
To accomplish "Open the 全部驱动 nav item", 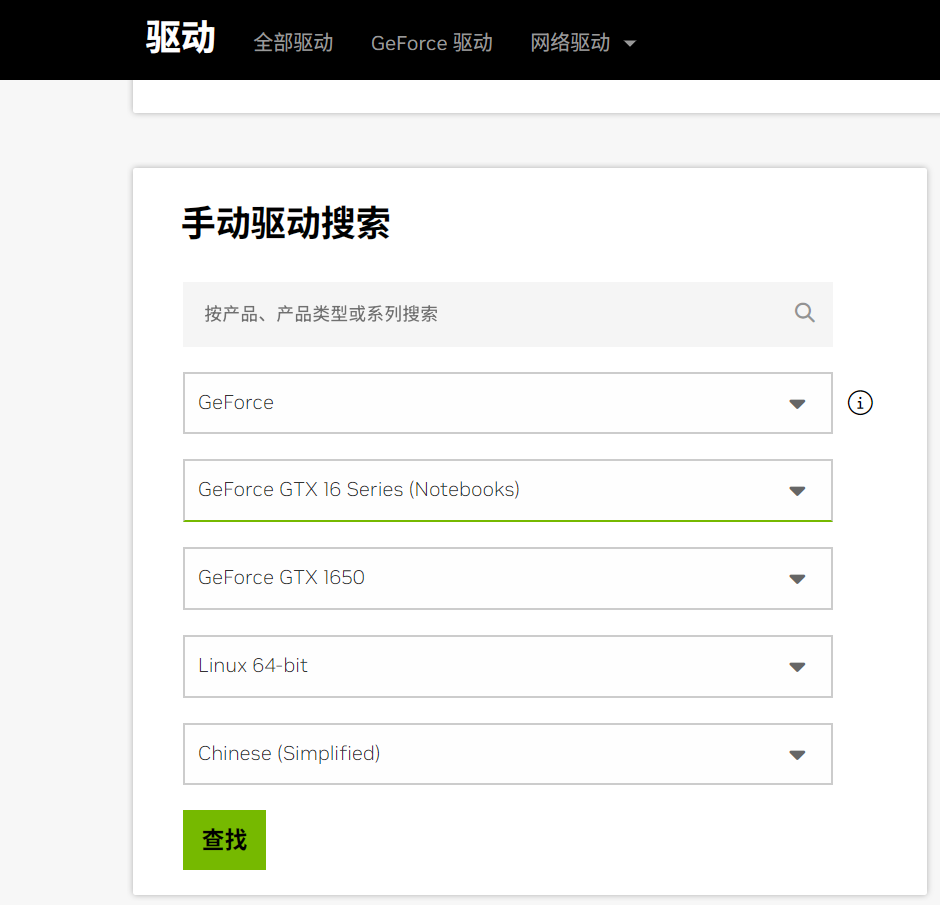I will click(x=293, y=43).
